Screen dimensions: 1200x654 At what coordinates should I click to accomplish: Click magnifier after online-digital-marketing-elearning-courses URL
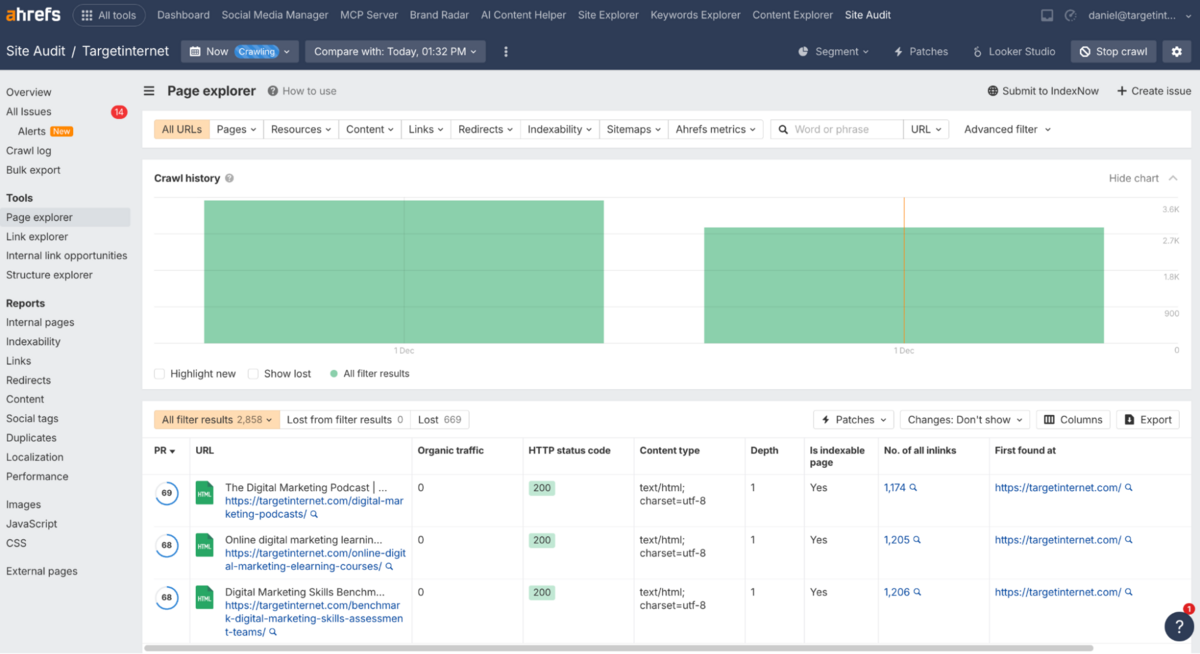tap(389, 566)
